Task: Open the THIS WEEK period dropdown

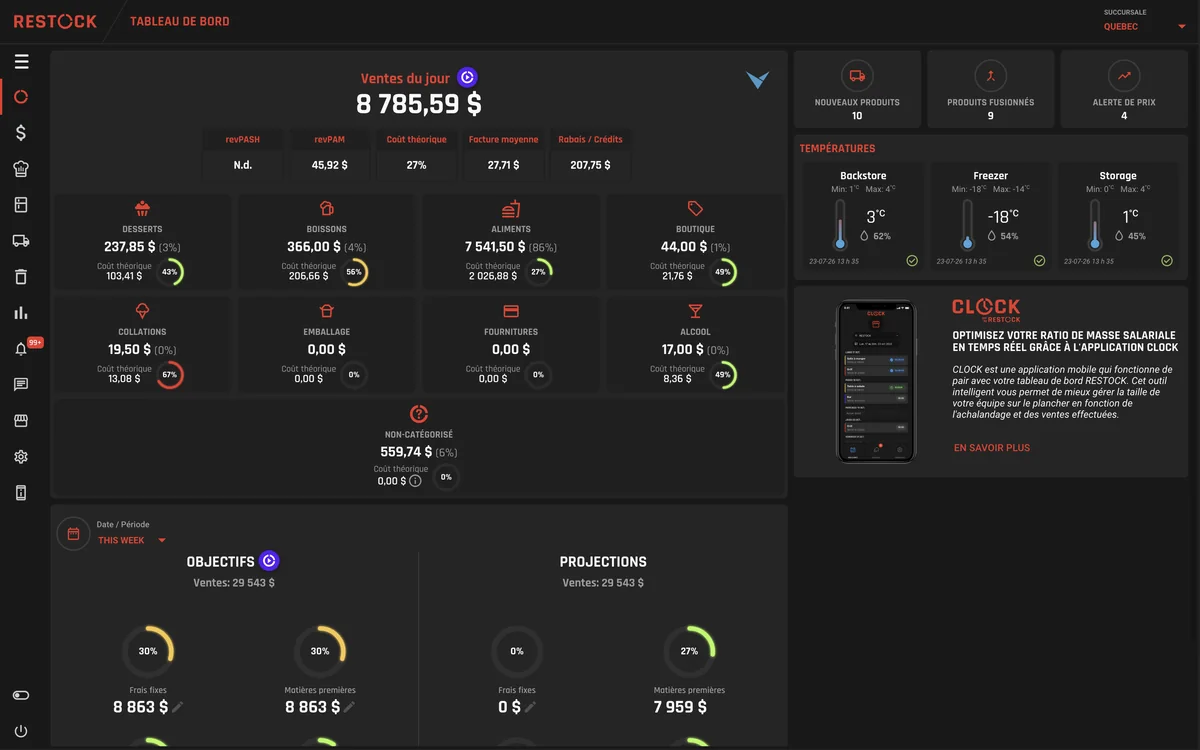Action: (131, 541)
